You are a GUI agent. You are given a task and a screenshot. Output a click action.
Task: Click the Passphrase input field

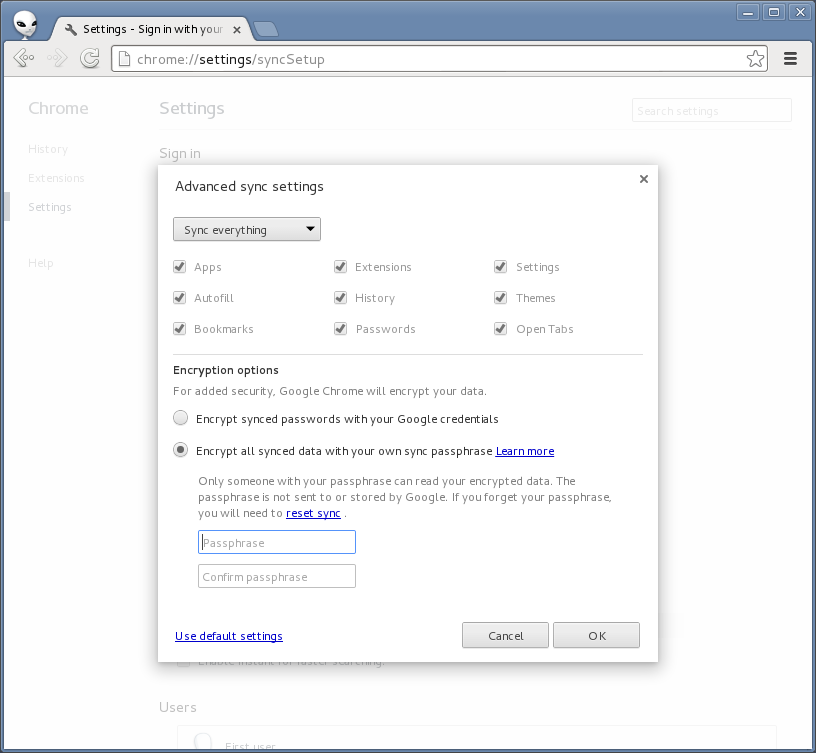pyautogui.click(x=276, y=541)
